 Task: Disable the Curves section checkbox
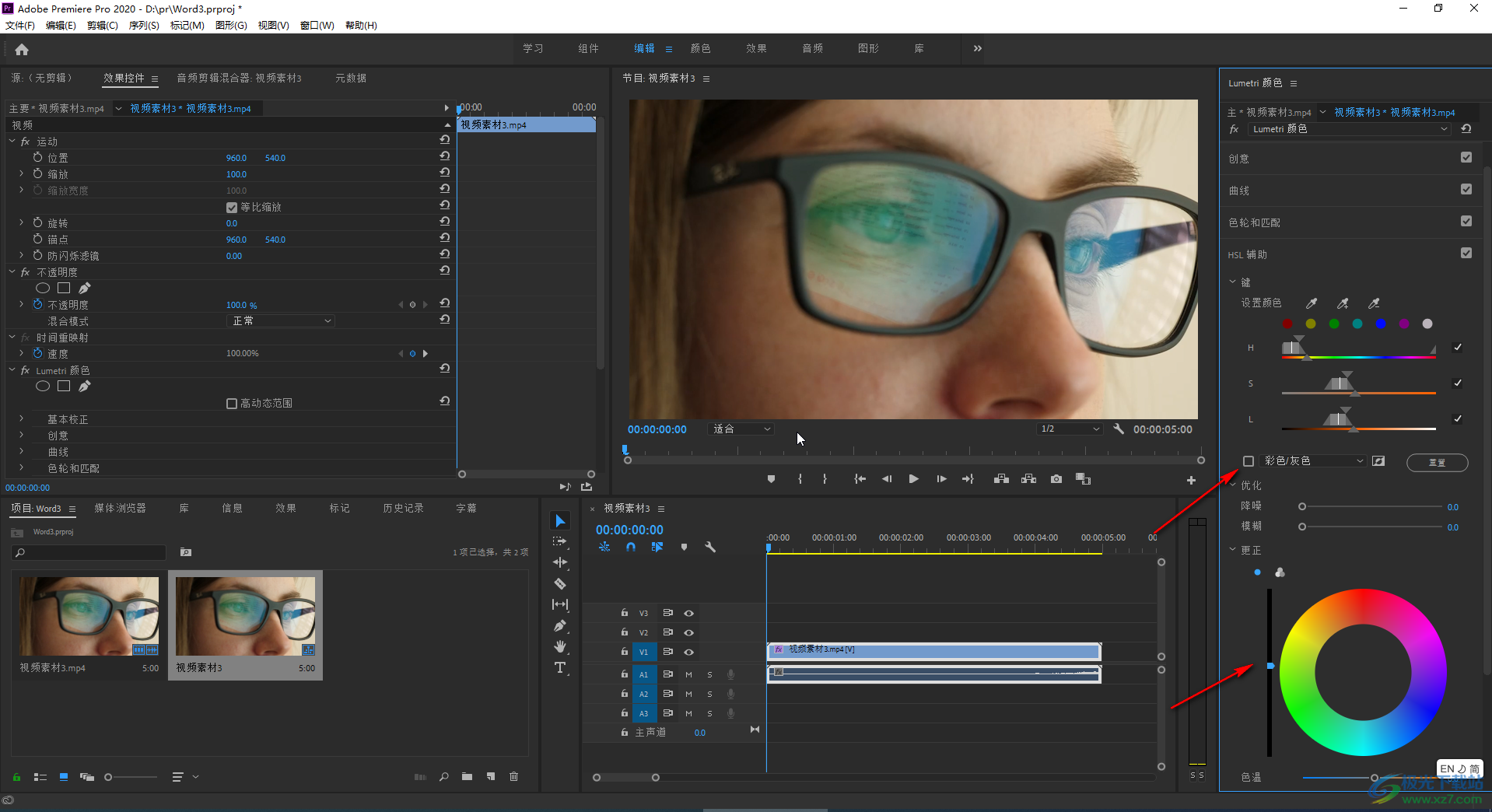1466,189
